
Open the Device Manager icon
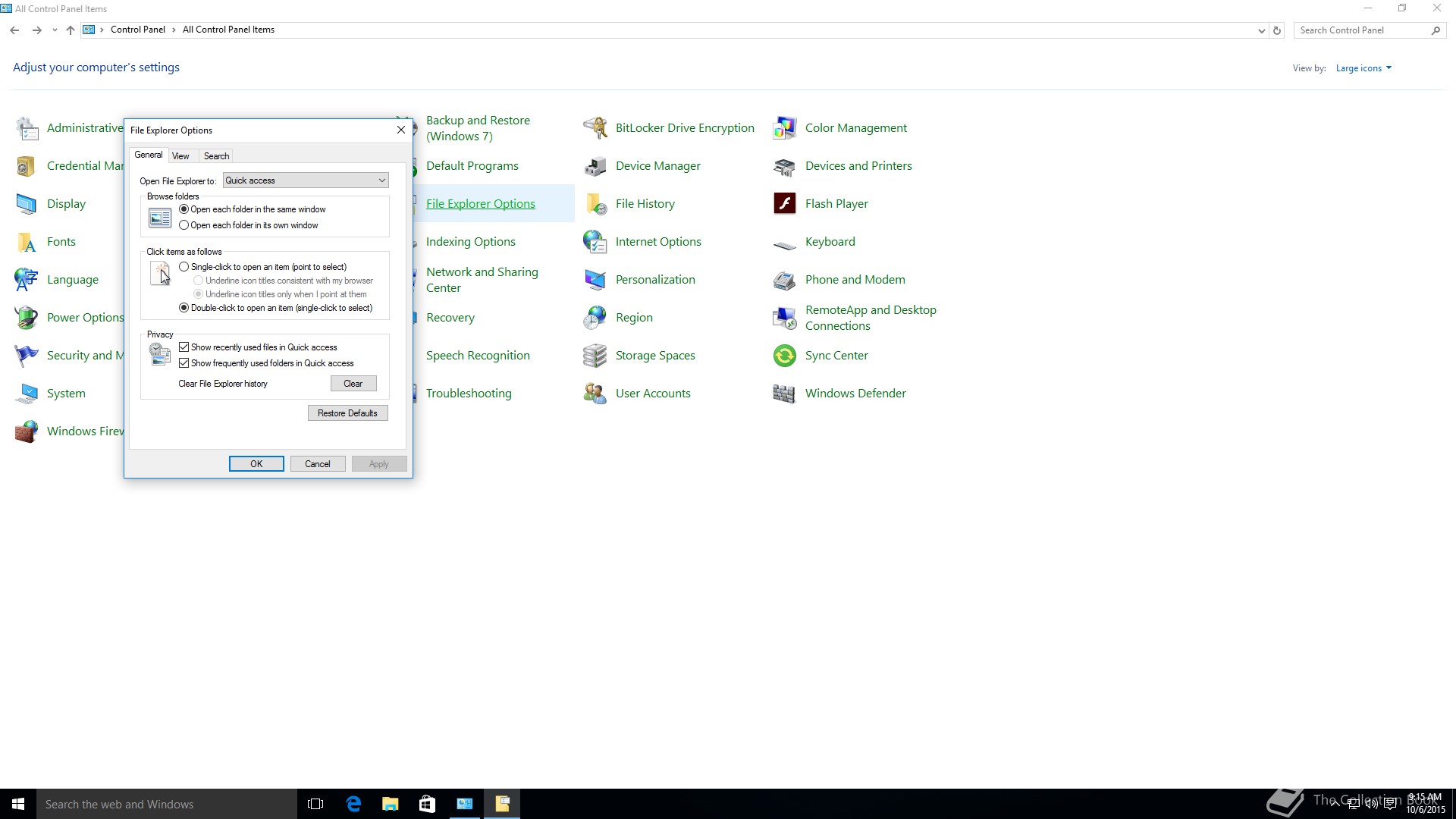(595, 166)
